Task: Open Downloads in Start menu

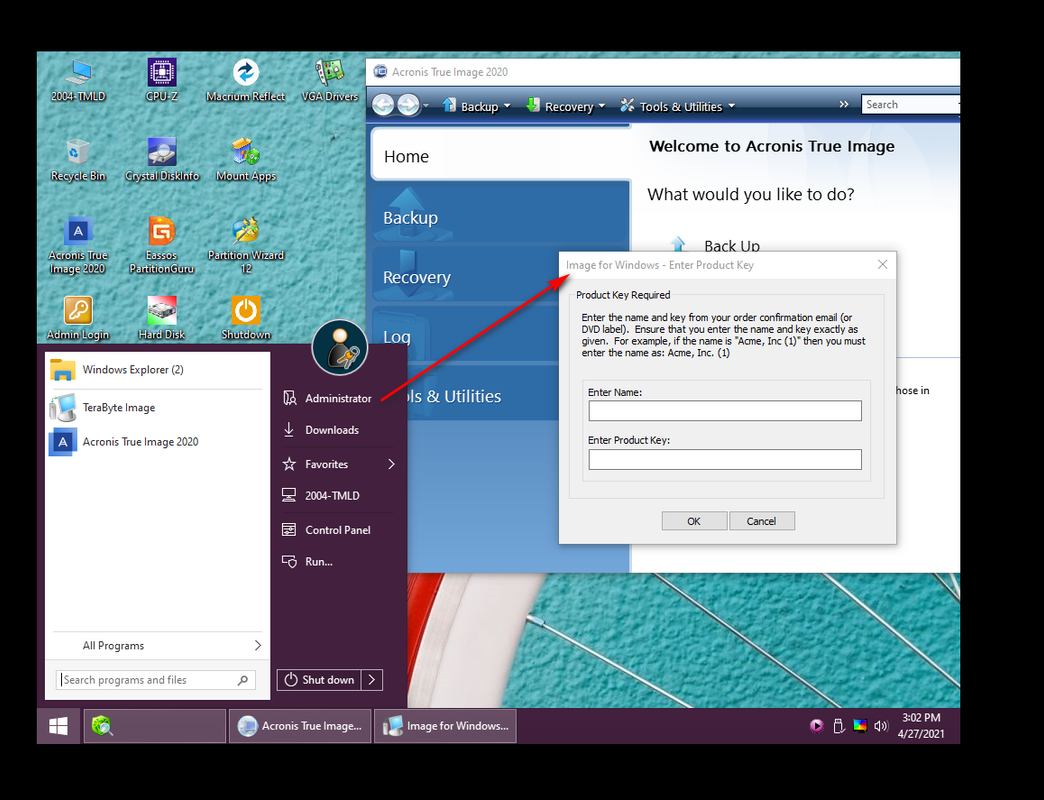Action: [x=338, y=430]
